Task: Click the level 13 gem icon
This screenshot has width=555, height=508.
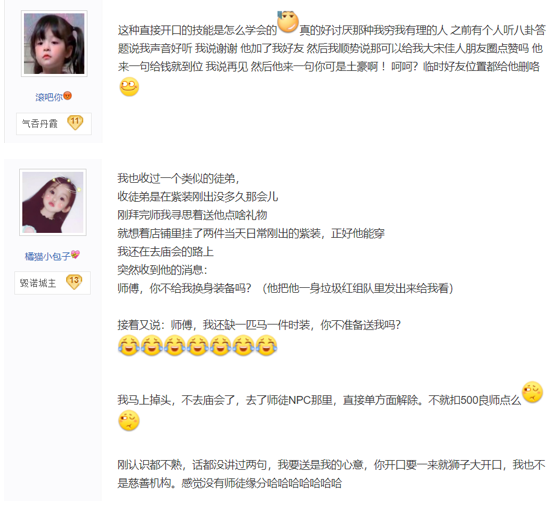Action: coord(74,282)
